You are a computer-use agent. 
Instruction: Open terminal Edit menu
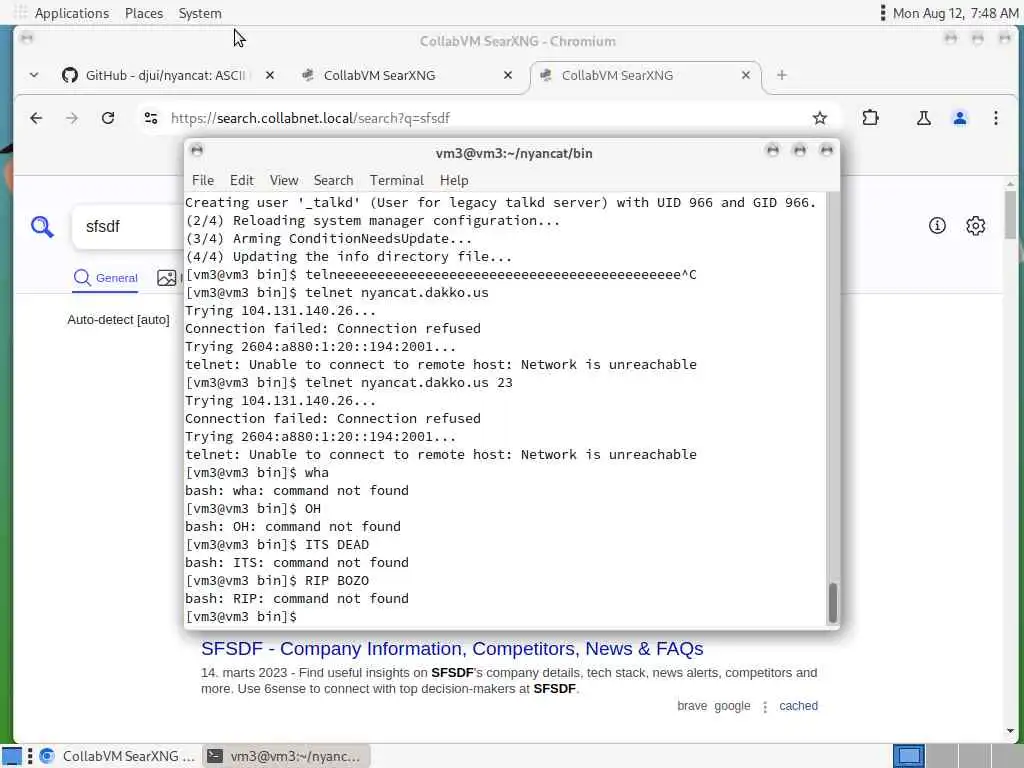click(242, 180)
